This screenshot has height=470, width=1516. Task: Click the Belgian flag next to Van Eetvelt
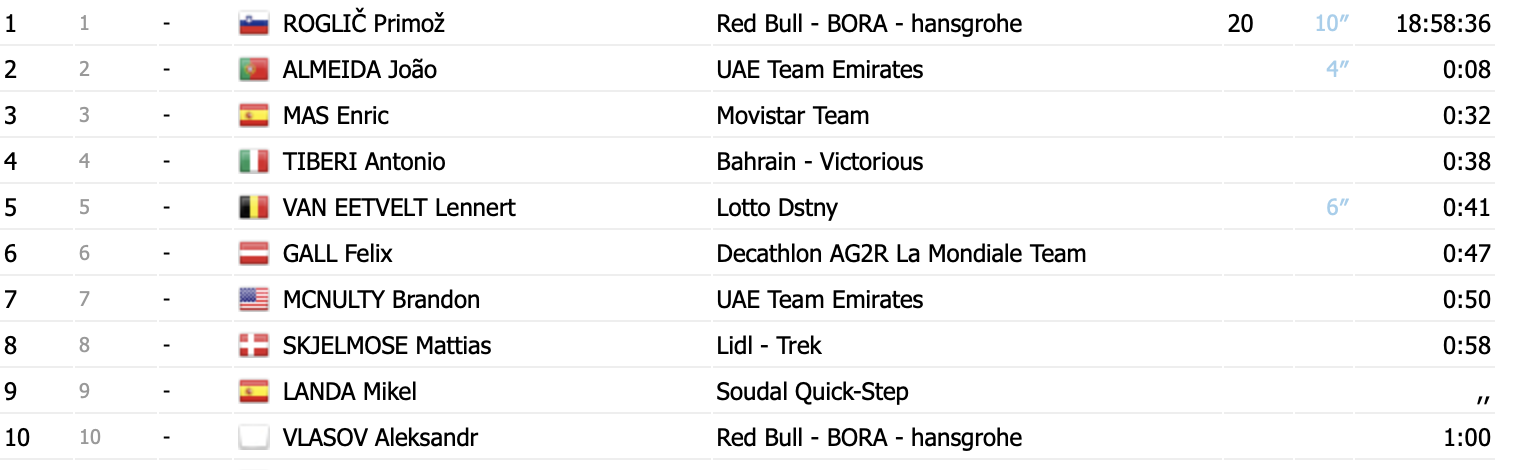(x=254, y=208)
